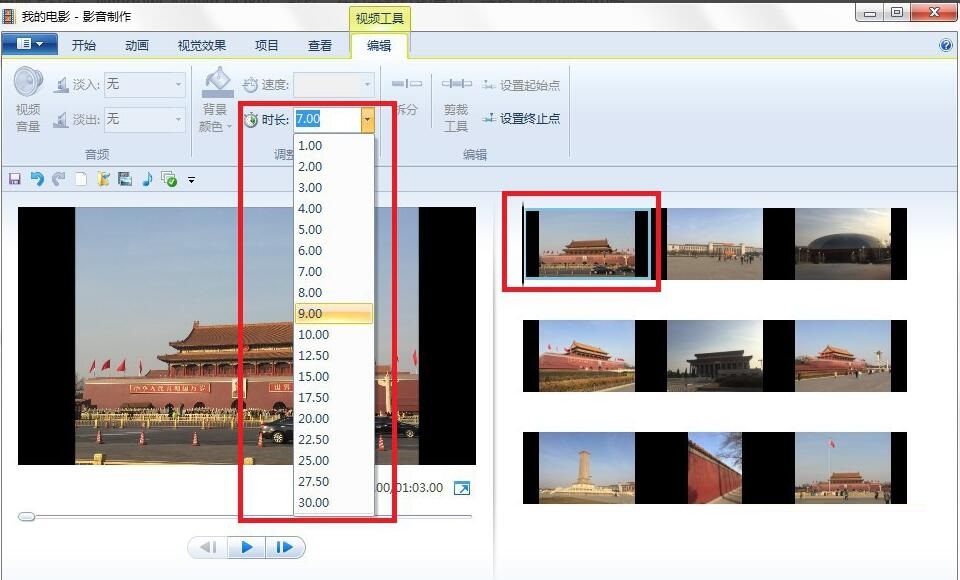Image resolution: width=960 pixels, height=580 pixels.
Task: Choose 30.00 from duration list
Action: click(x=334, y=502)
